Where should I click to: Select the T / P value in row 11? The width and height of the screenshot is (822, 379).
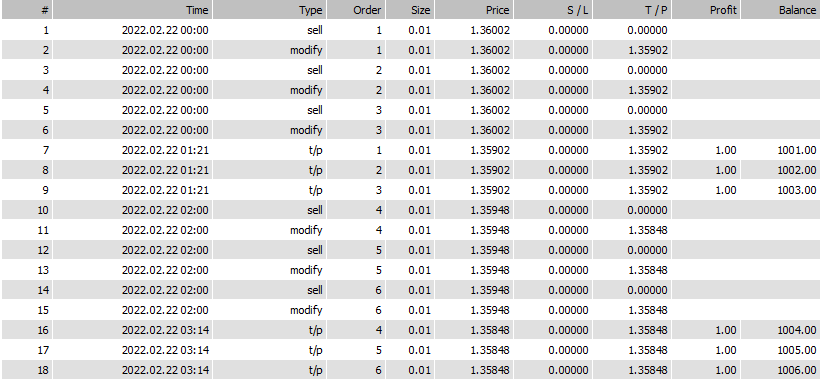pos(648,230)
